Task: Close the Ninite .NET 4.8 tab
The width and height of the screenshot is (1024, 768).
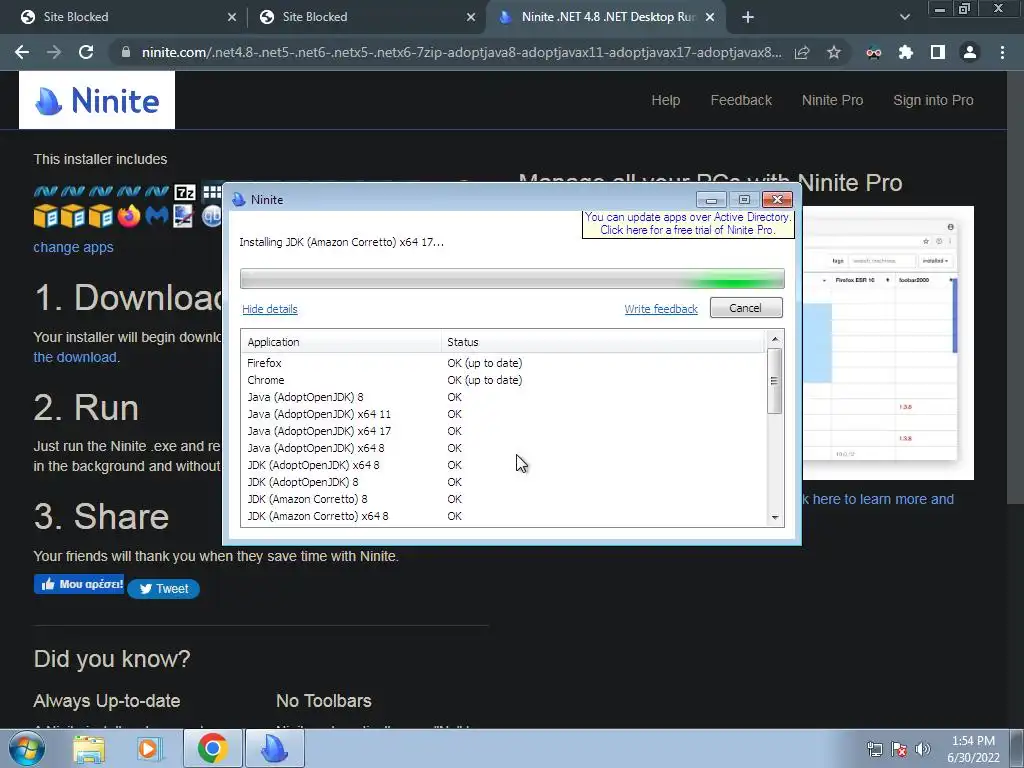Action: coord(710,18)
